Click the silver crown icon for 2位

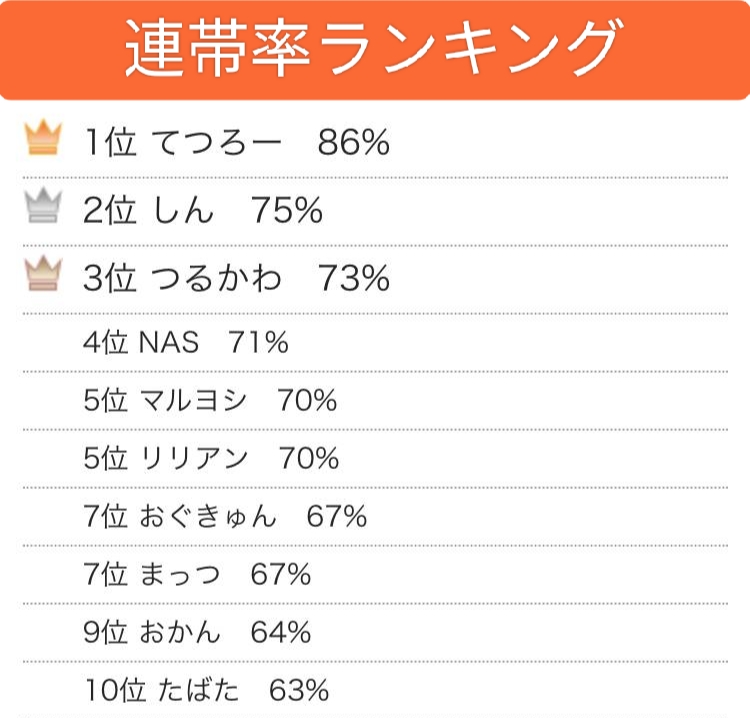42,209
